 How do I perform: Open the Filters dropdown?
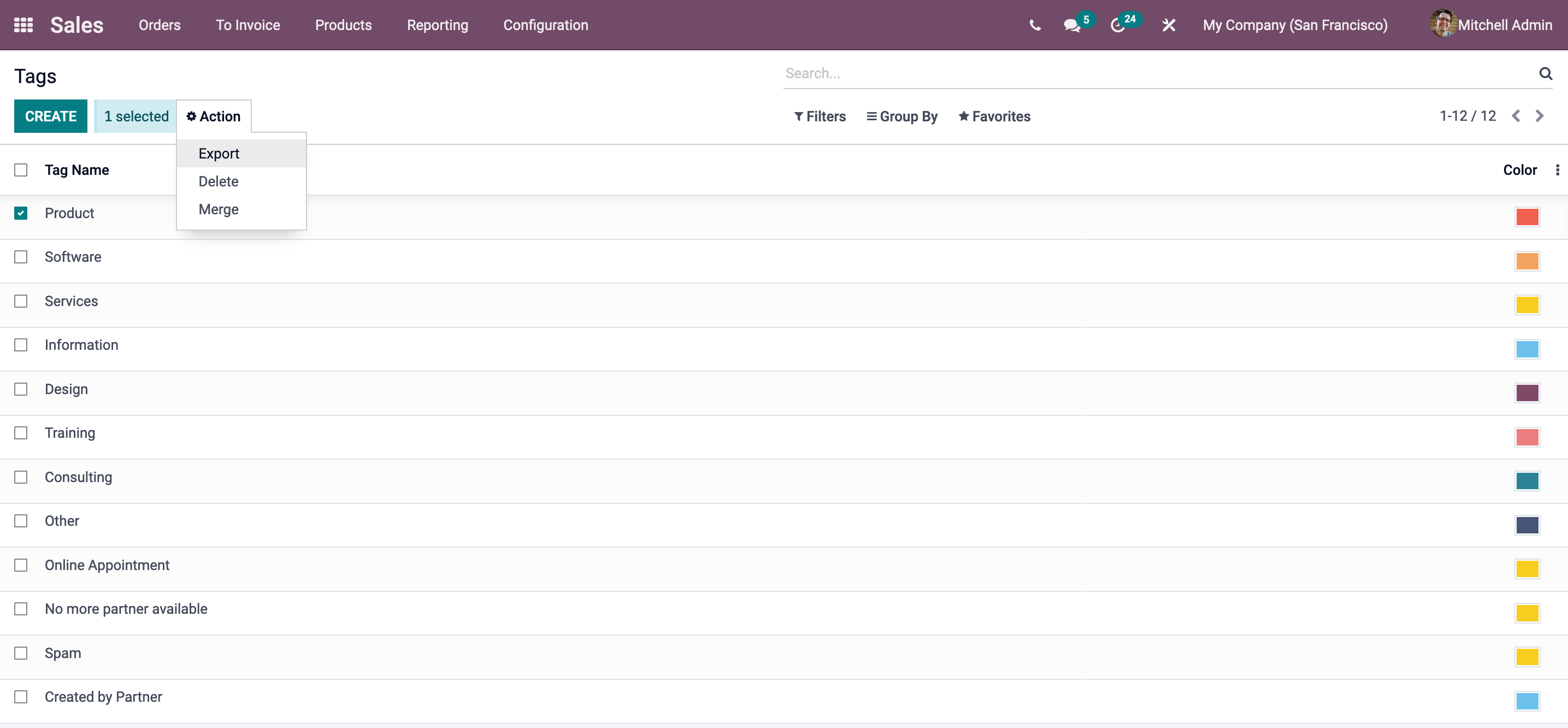(820, 116)
